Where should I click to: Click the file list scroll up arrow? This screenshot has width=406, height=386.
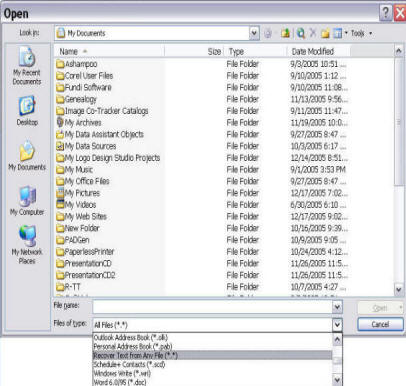click(x=398, y=51)
